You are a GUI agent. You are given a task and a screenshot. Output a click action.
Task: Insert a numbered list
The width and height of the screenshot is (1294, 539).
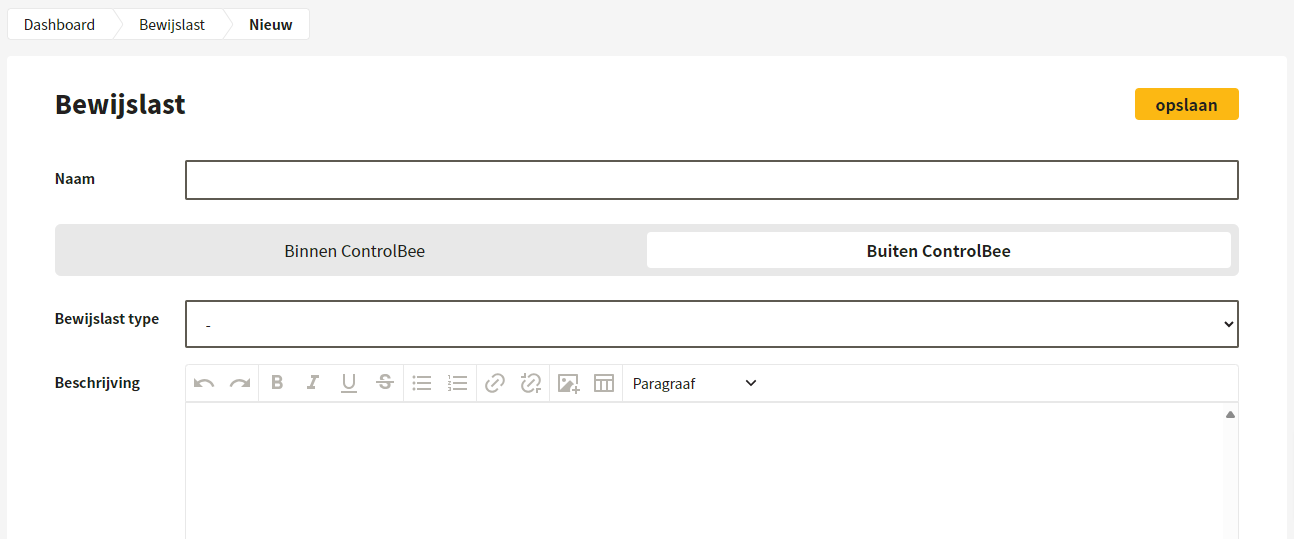tap(458, 383)
